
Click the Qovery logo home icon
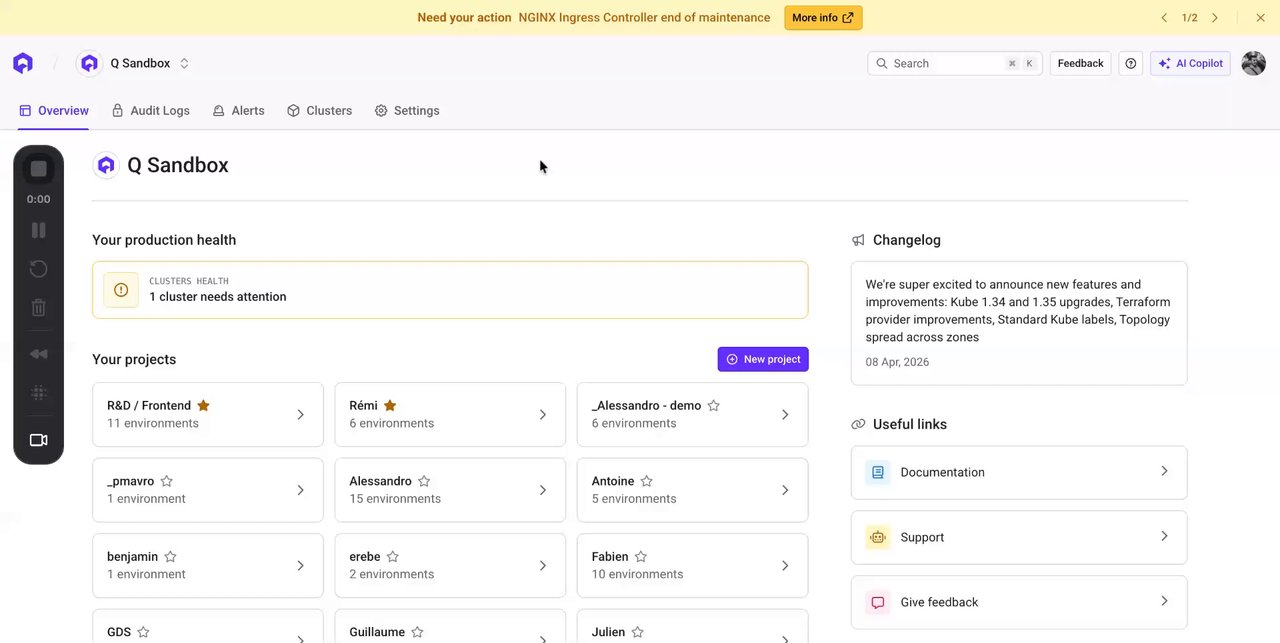23,63
